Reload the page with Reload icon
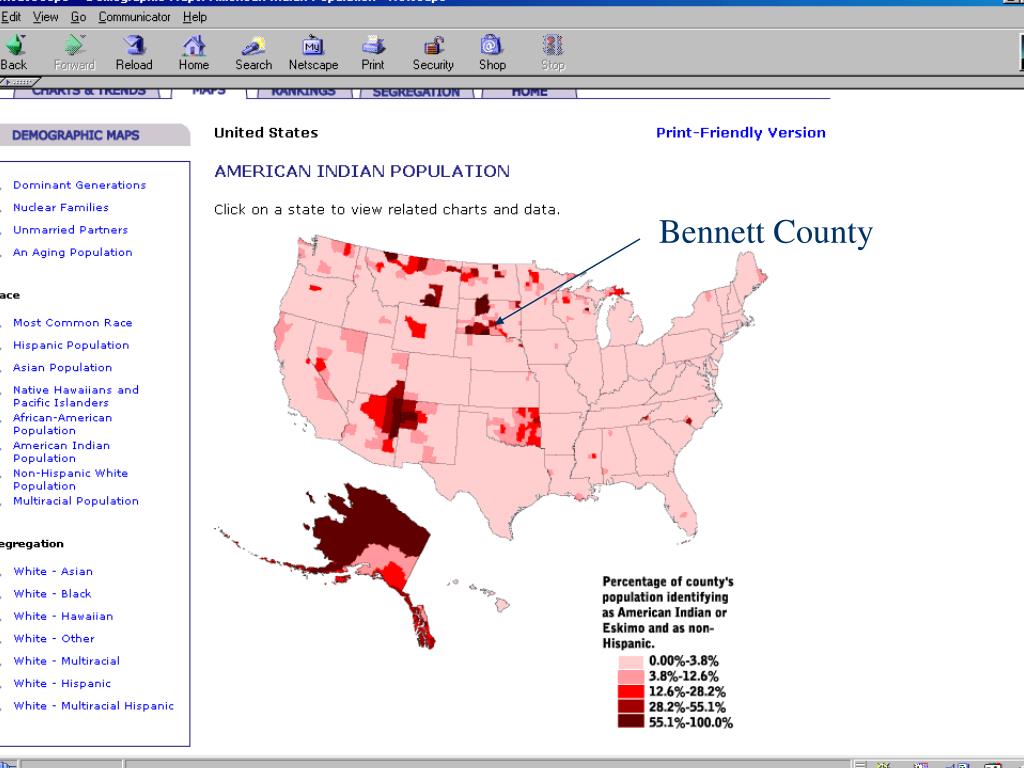 tap(134, 45)
